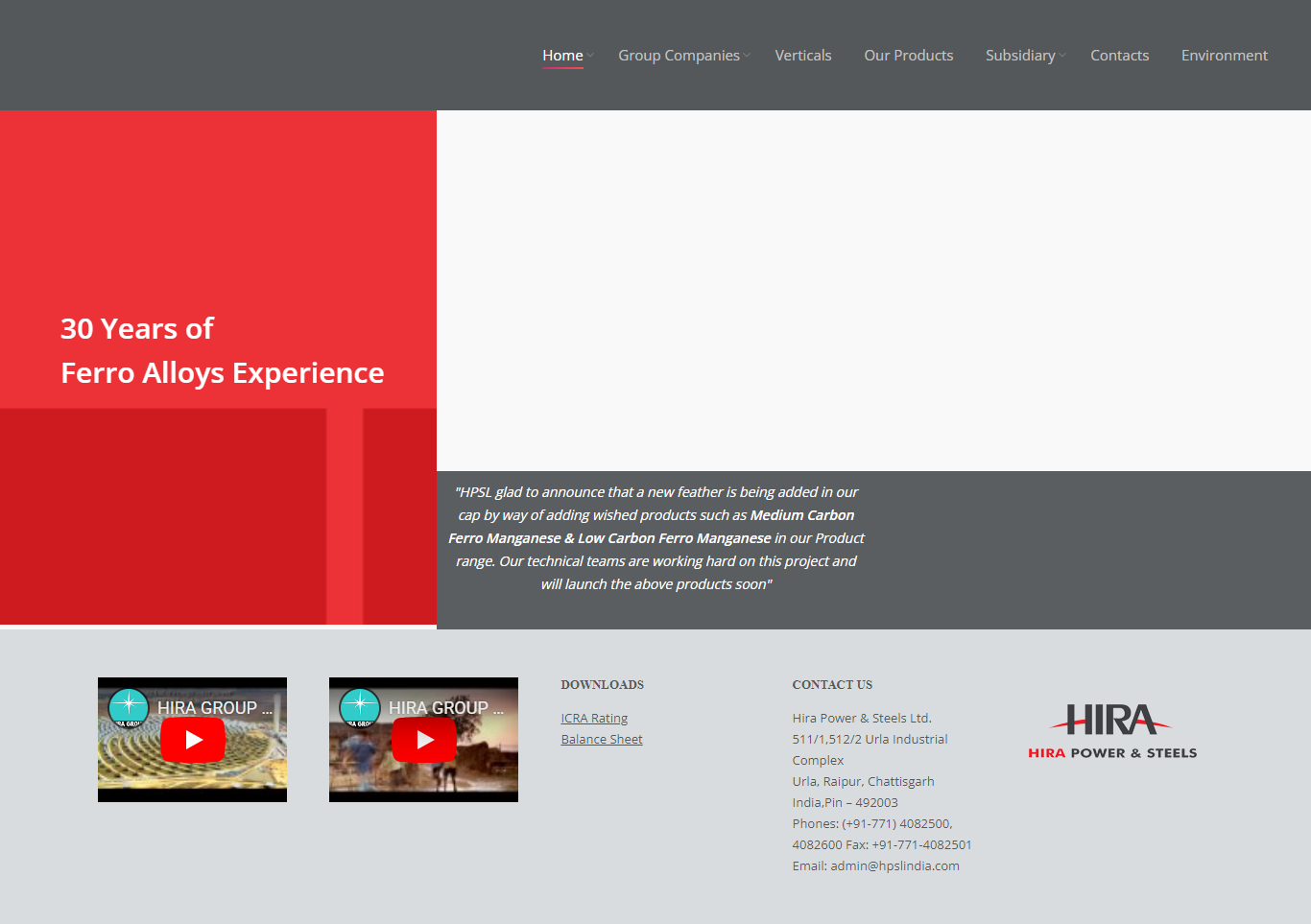This screenshot has height=924, width=1311.
Task: Click 'Phones: (+91-771) 4082500,' line
Action: click(x=872, y=823)
